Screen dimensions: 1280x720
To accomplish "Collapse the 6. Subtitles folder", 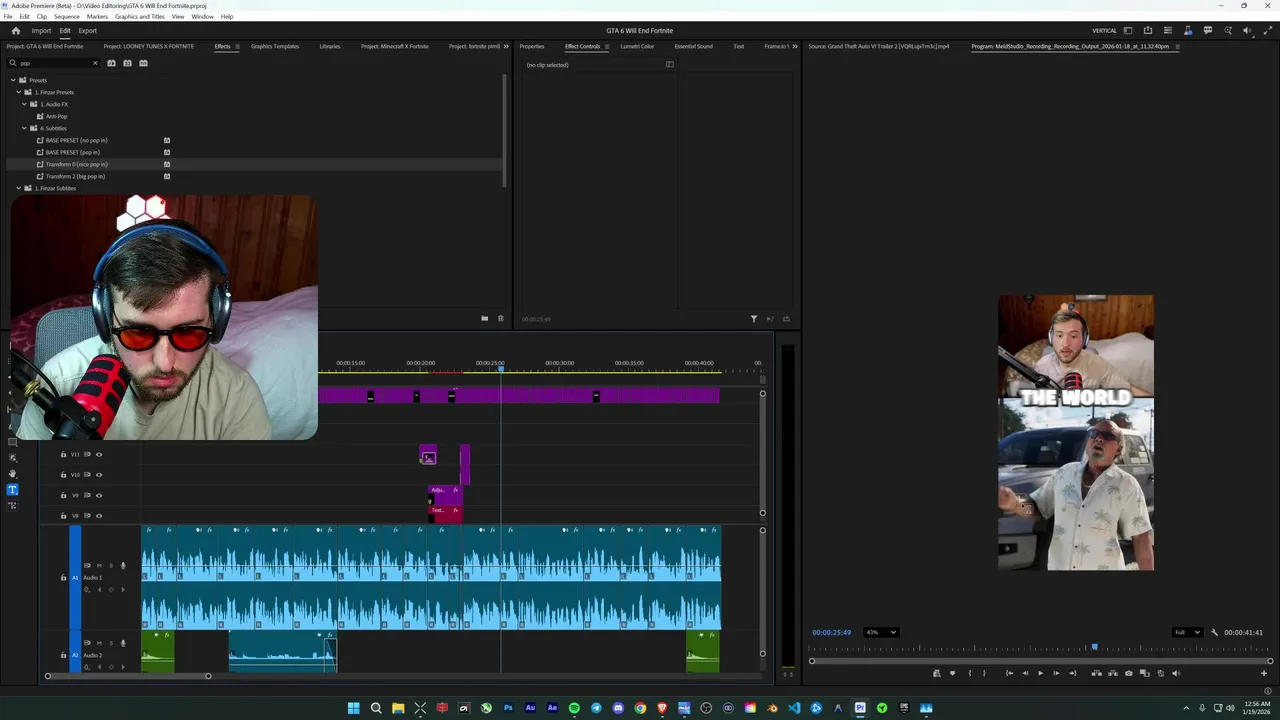I will (24, 128).
